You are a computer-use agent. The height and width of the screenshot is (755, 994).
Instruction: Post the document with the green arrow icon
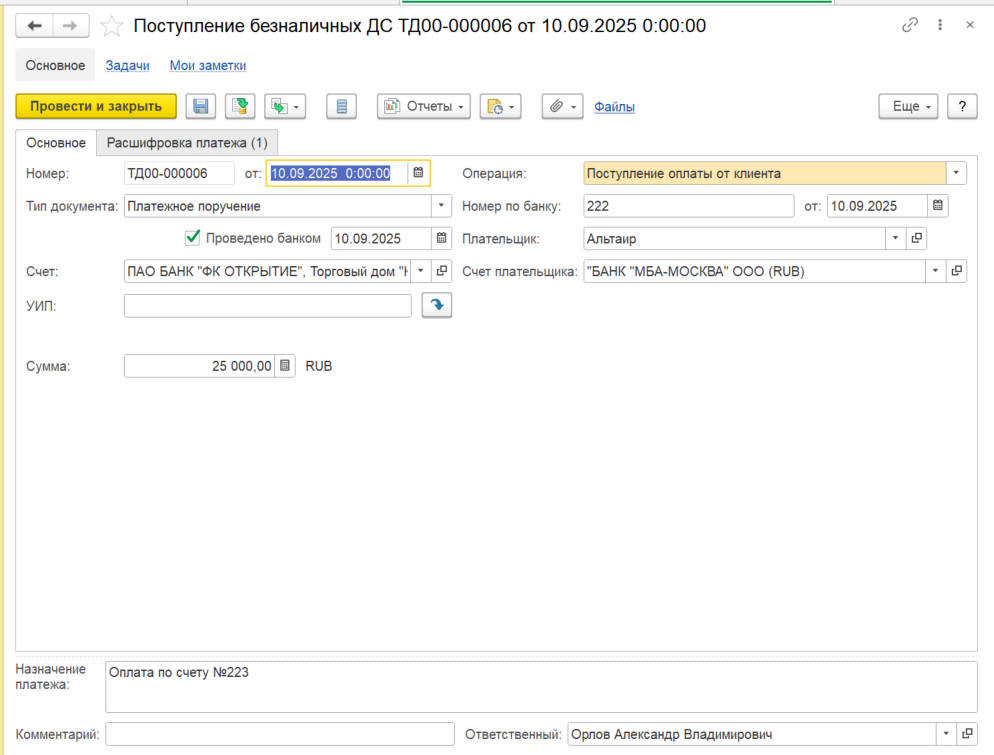coord(240,106)
